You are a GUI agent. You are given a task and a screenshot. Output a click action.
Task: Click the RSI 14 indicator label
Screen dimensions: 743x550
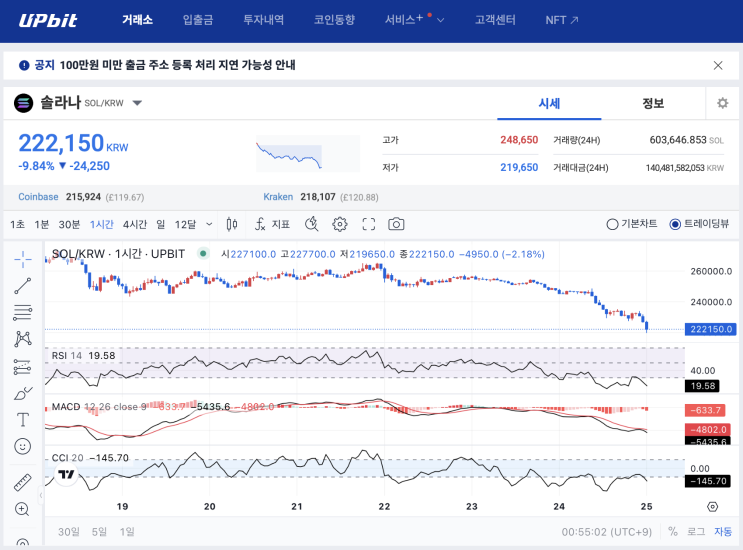[67, 355]
